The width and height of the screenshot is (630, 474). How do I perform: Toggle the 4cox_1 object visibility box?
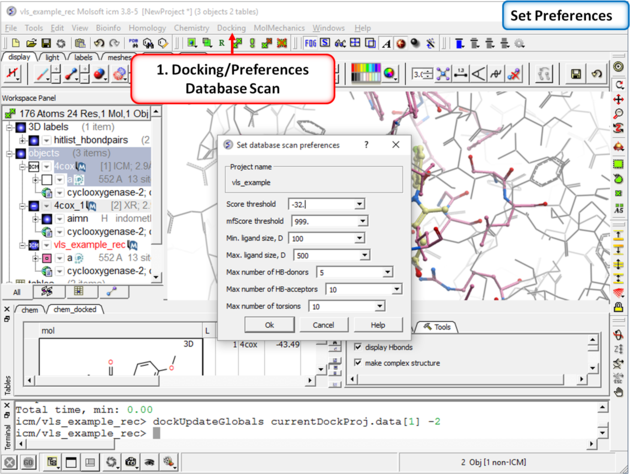pyautogui.click(x=34, y=205)
